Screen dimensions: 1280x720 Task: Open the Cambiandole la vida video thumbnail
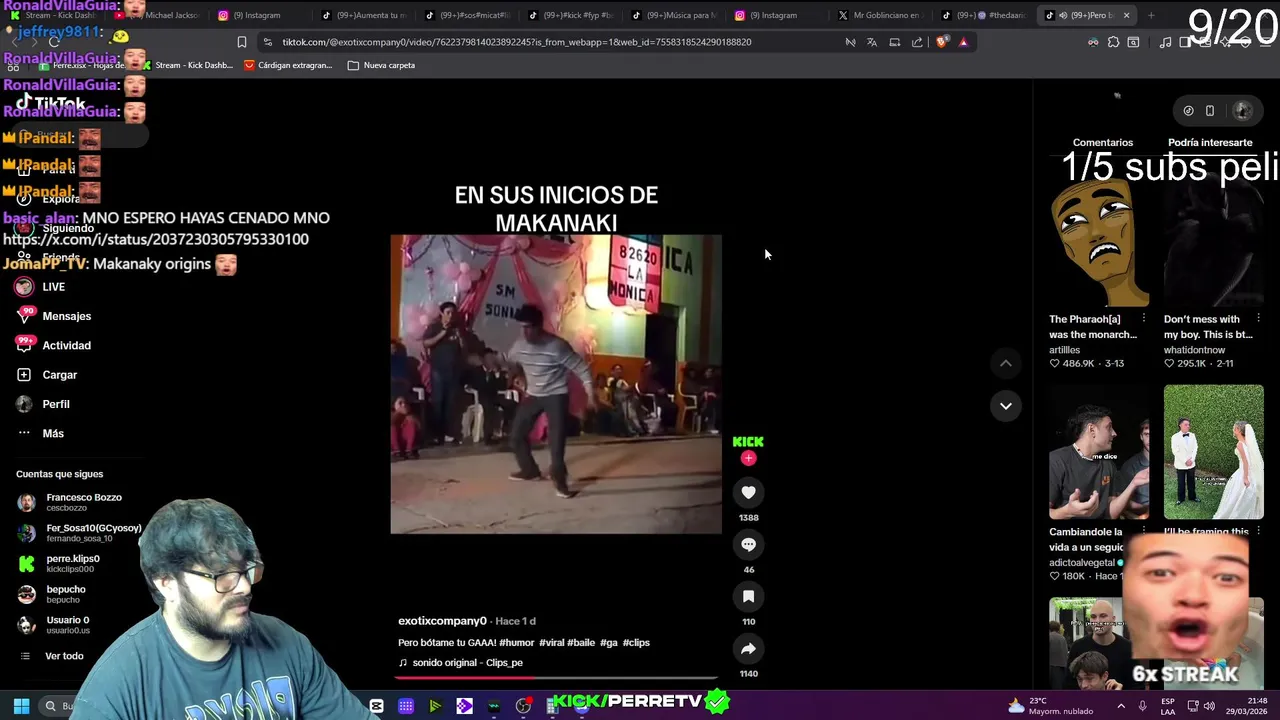coord(1099,451)
